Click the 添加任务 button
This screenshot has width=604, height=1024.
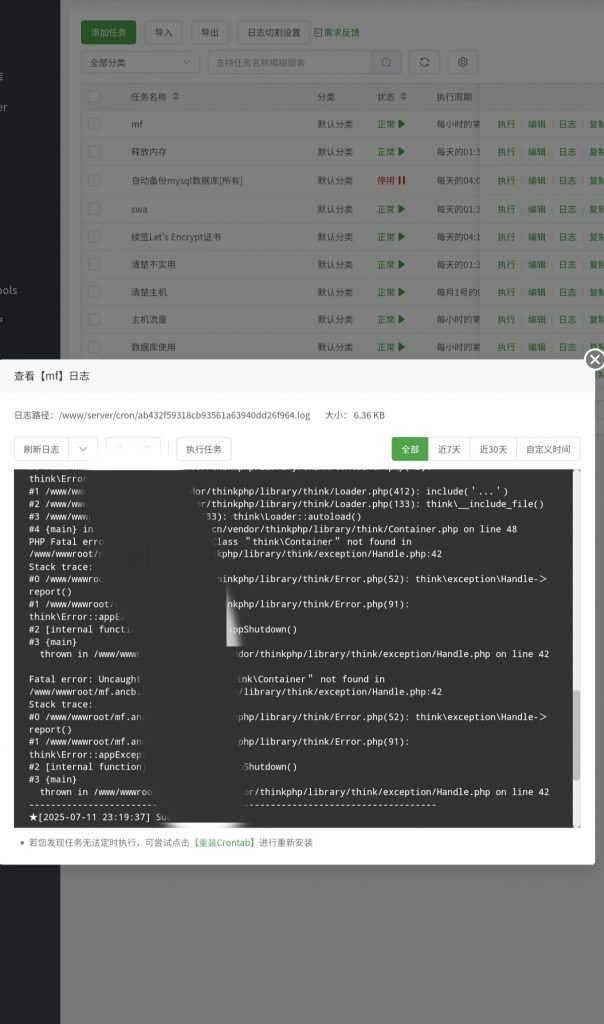coord(108,32)
